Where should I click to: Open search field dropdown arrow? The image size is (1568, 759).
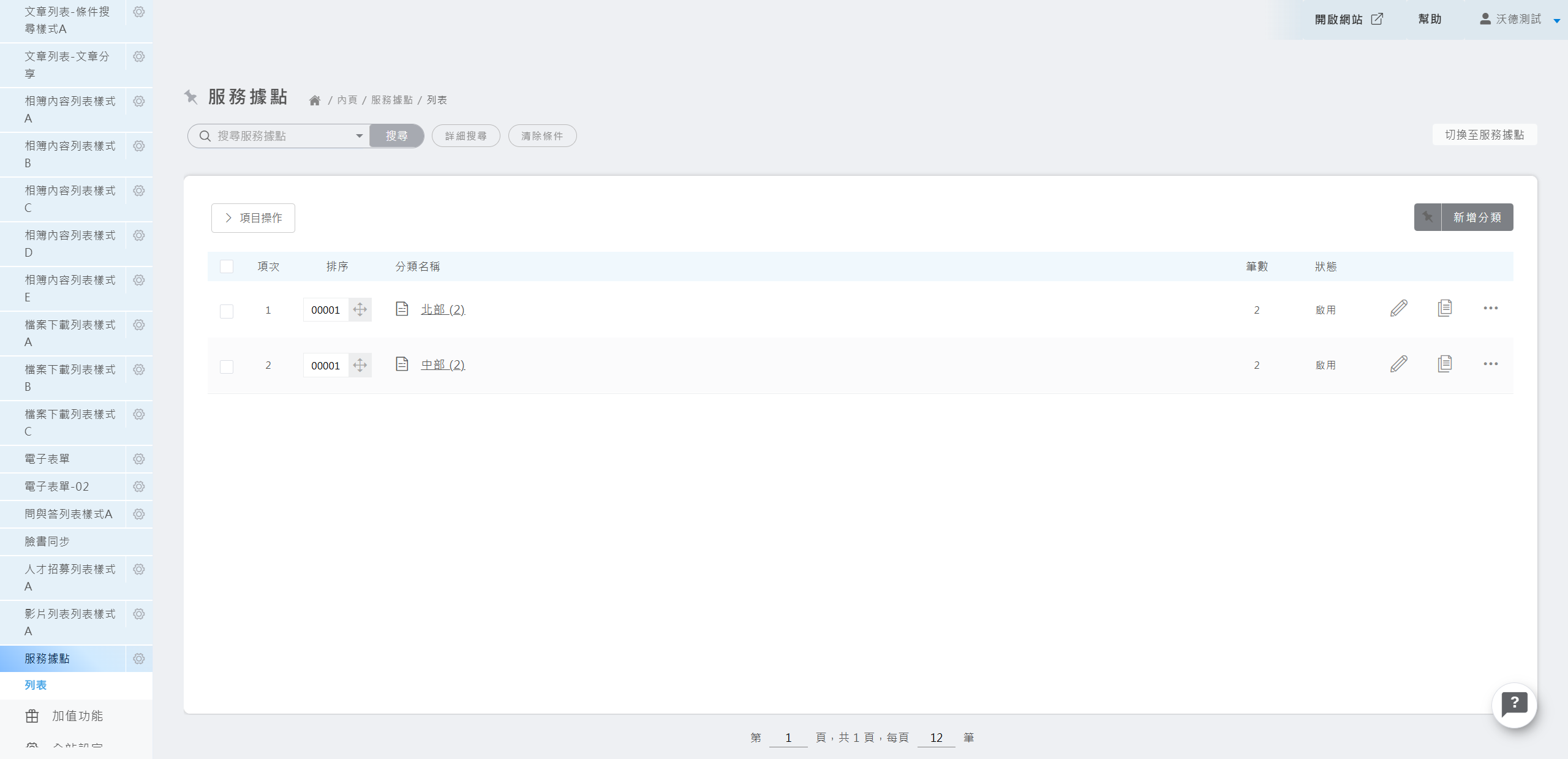click(360, 136)
